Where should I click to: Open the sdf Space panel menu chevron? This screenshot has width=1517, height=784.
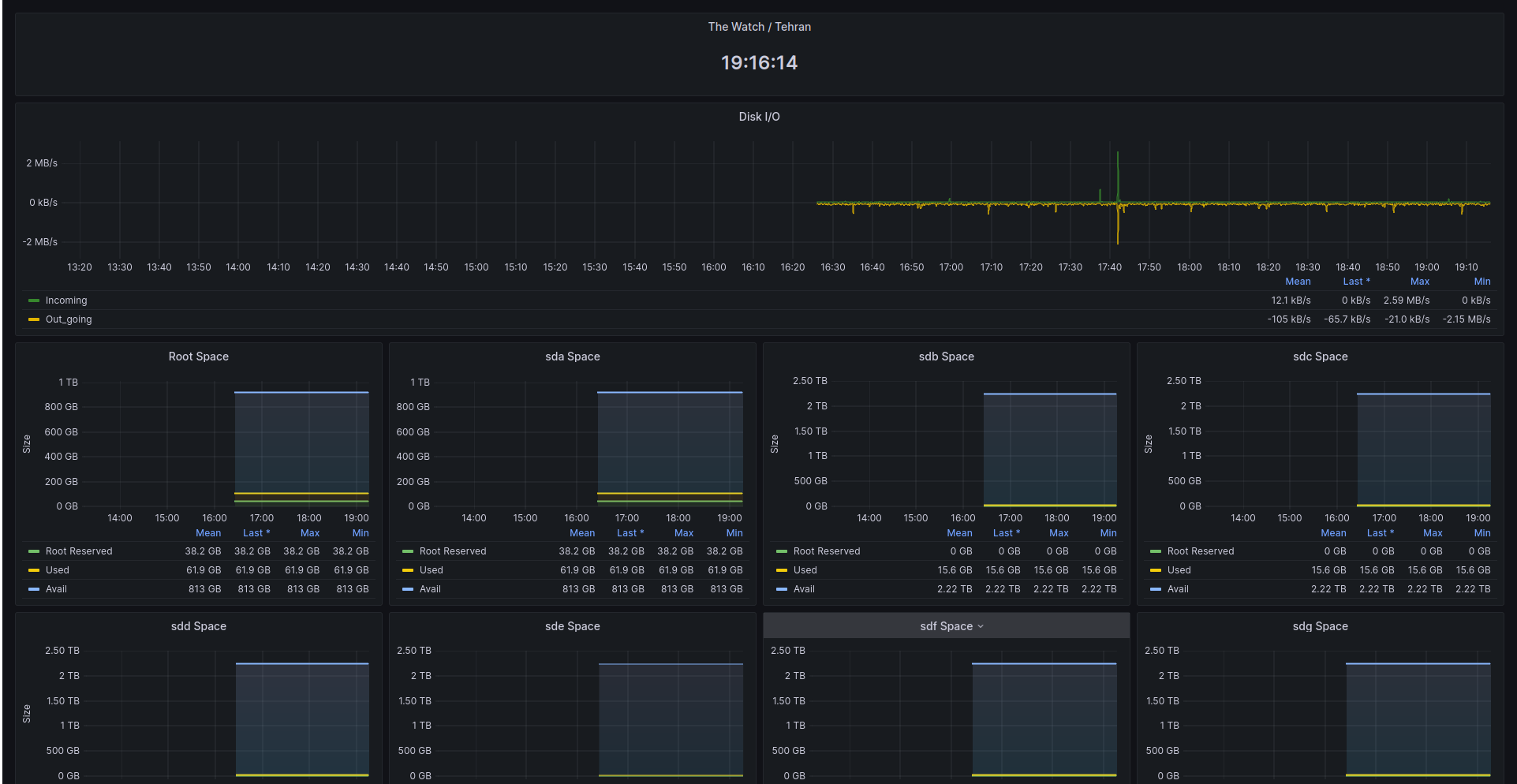(981, 626)
